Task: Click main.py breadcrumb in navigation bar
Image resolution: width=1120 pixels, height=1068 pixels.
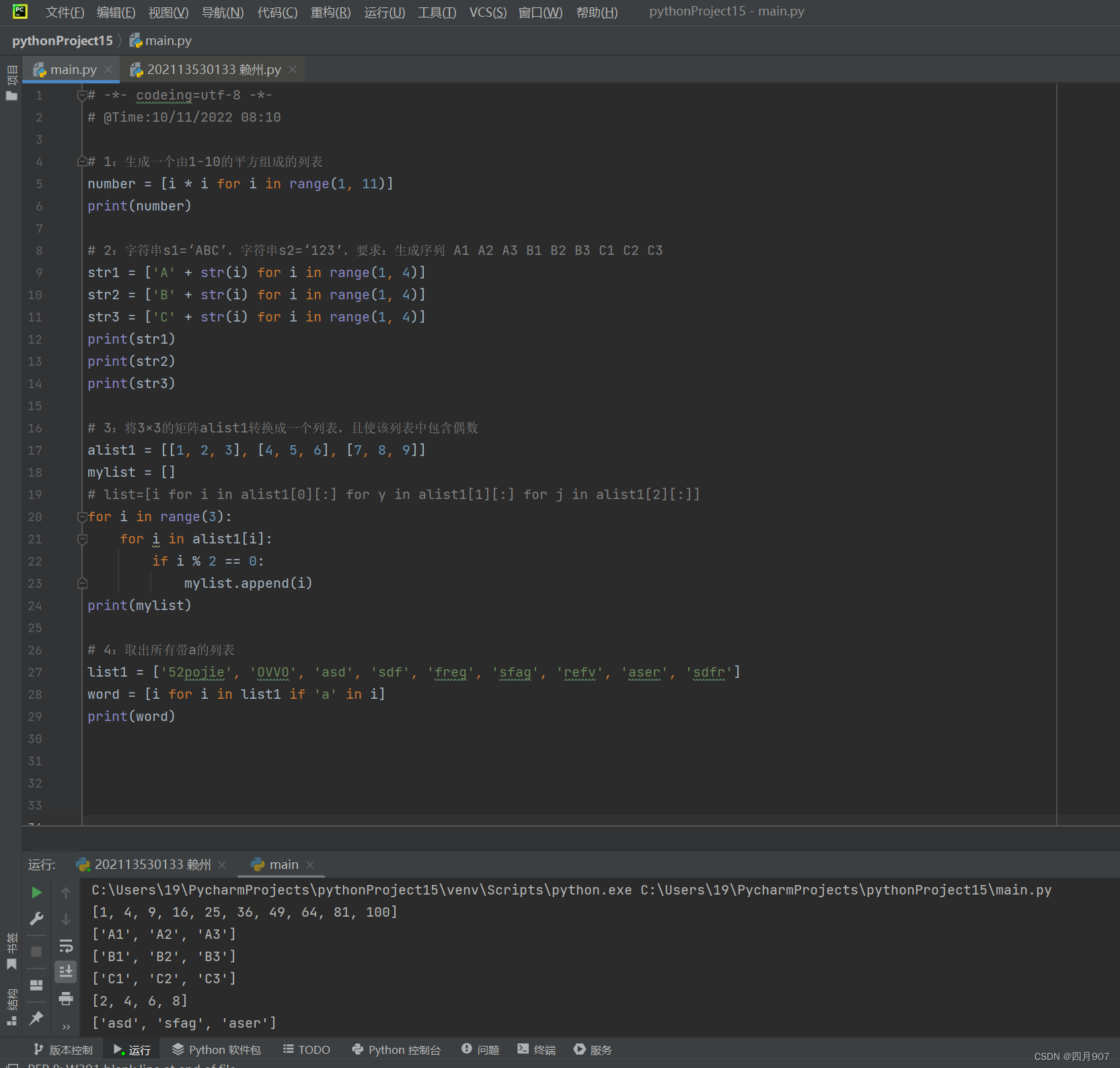Action: tap(161, 41)
